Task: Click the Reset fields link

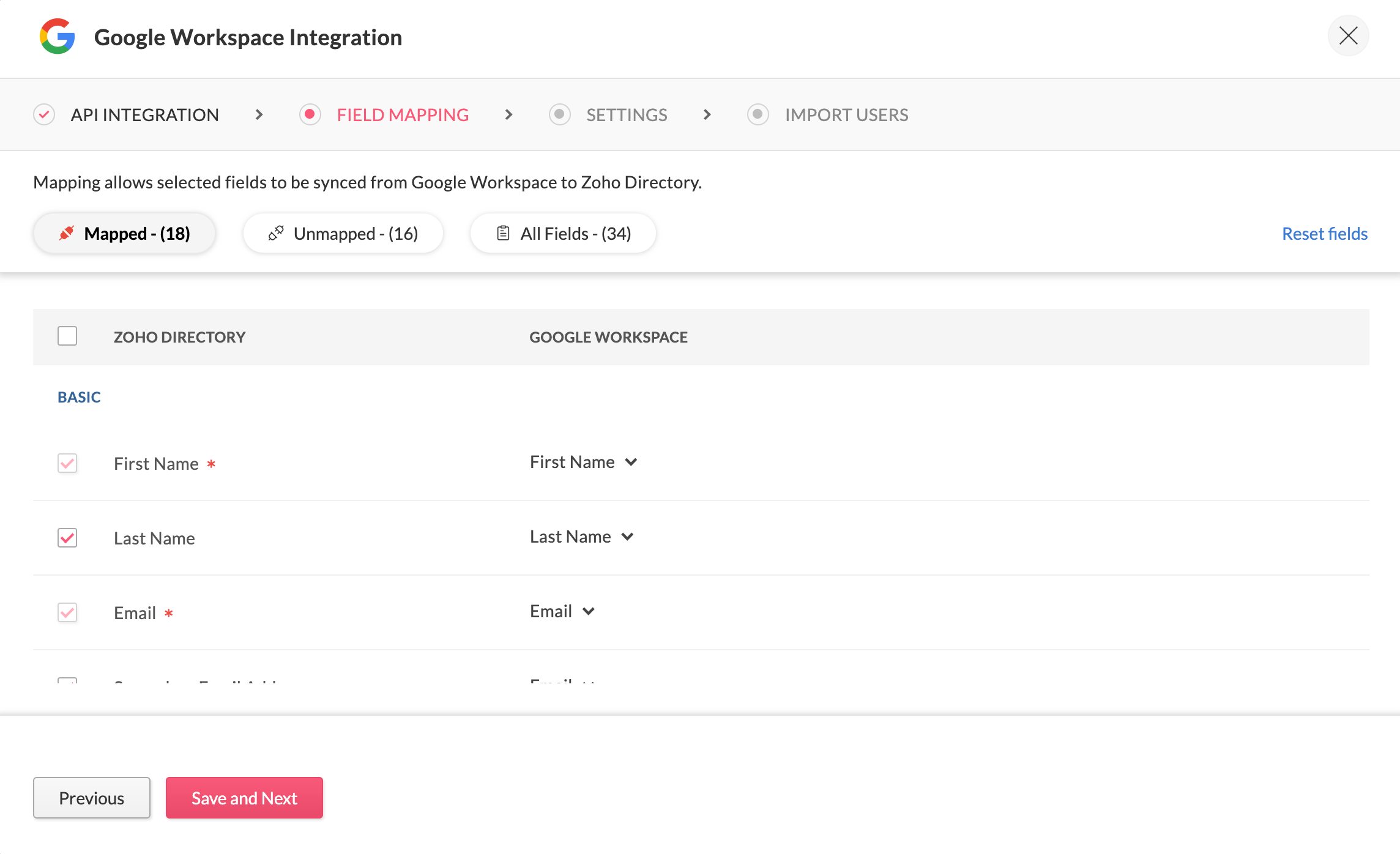Action: click(1324, 233)
